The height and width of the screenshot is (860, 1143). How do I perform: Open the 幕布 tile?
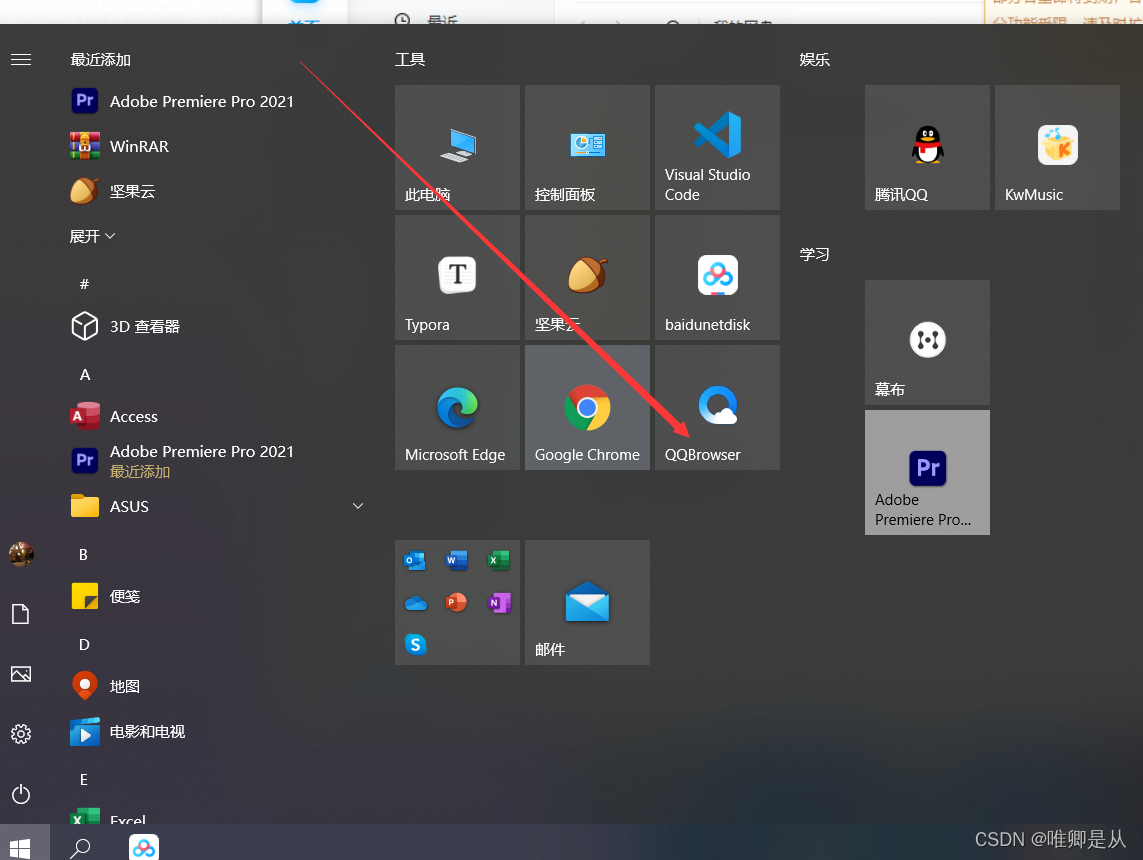click(927, 343)
